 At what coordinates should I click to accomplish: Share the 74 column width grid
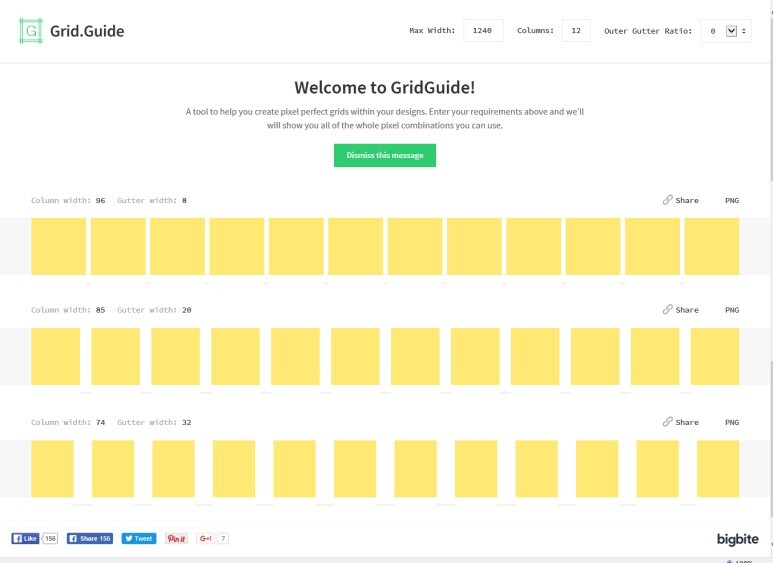pyautogui.click(x=687, y=422)
